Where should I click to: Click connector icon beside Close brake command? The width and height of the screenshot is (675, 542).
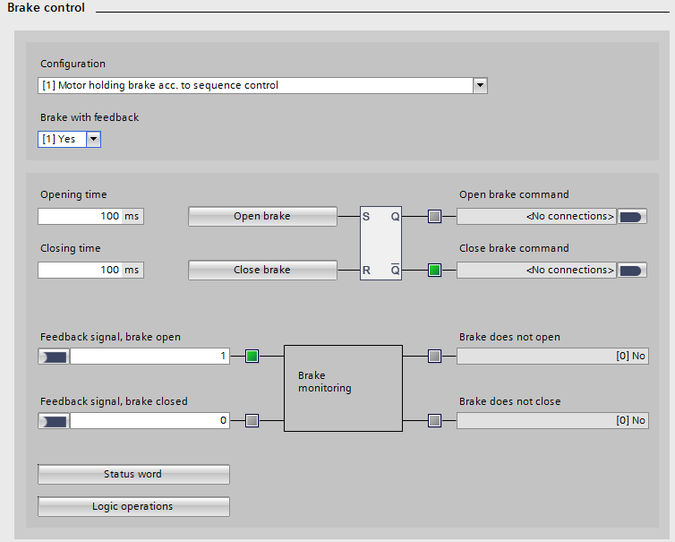632,270
